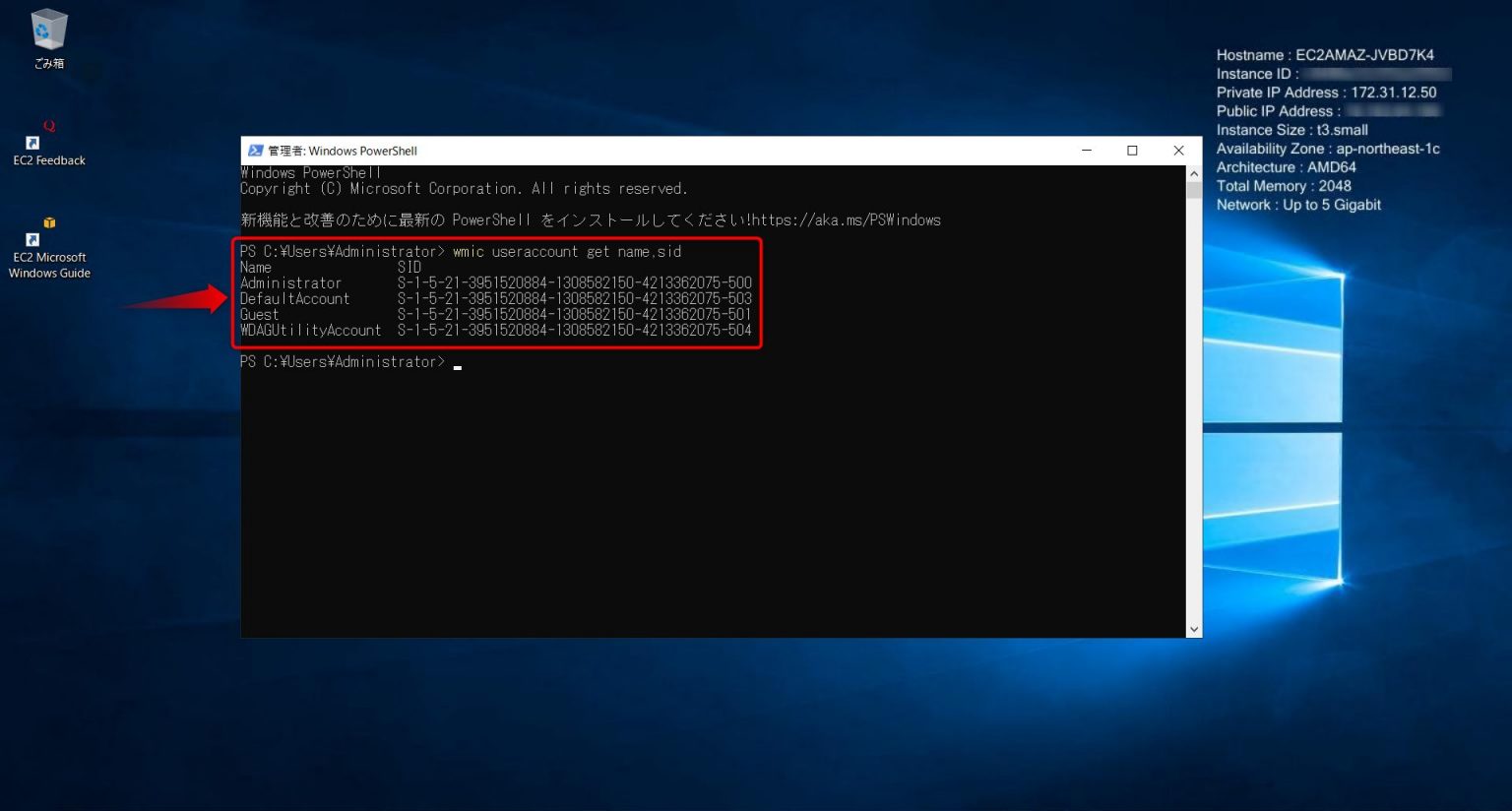This screenshot has width=1512, height=811.
Task: Click the scrollbar up arrow in PowerShell
Action: tap(1193, 171)
